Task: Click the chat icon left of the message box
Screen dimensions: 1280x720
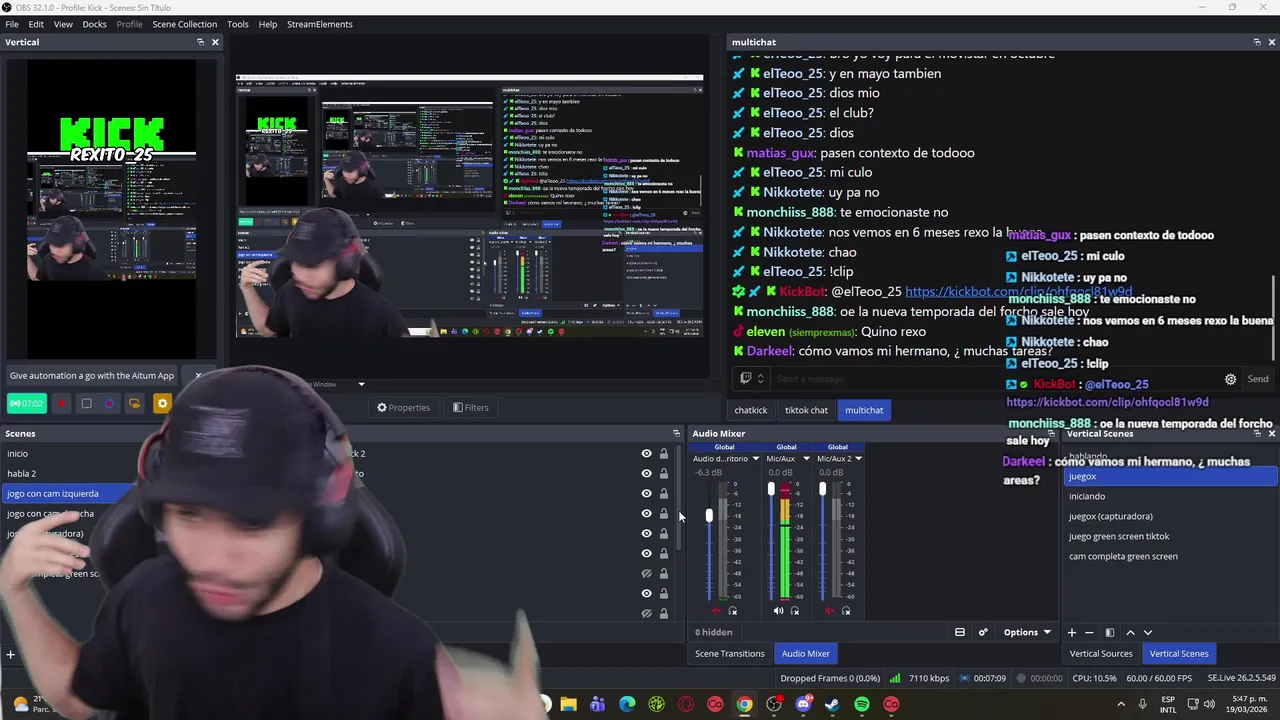Action: [x=745, y=378]
